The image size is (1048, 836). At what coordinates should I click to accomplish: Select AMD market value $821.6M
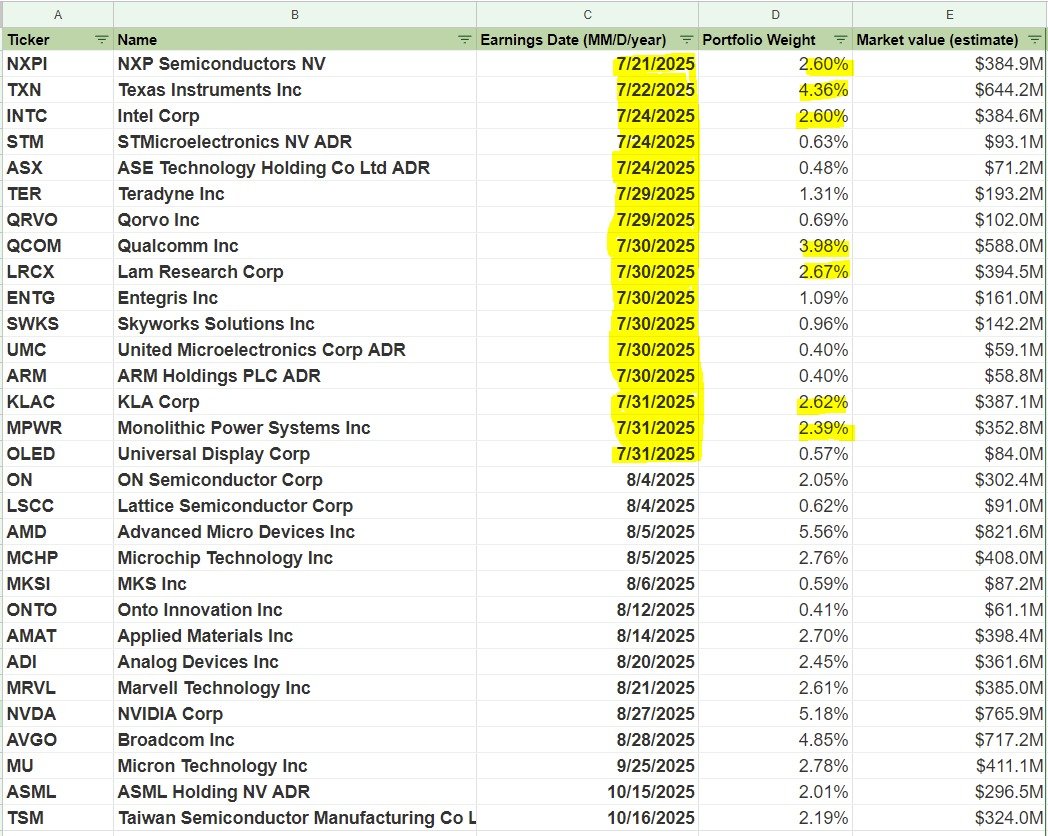point(949,533)
